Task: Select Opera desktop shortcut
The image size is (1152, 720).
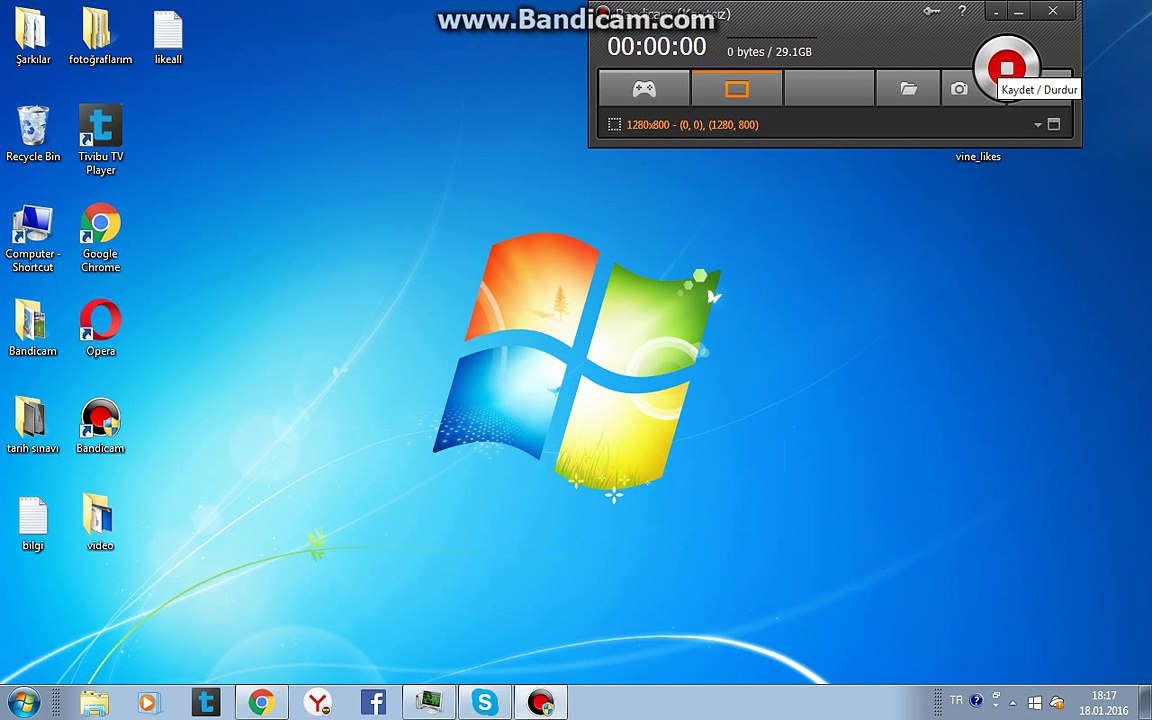Action: pyautogui.click(x=101, y=328)
